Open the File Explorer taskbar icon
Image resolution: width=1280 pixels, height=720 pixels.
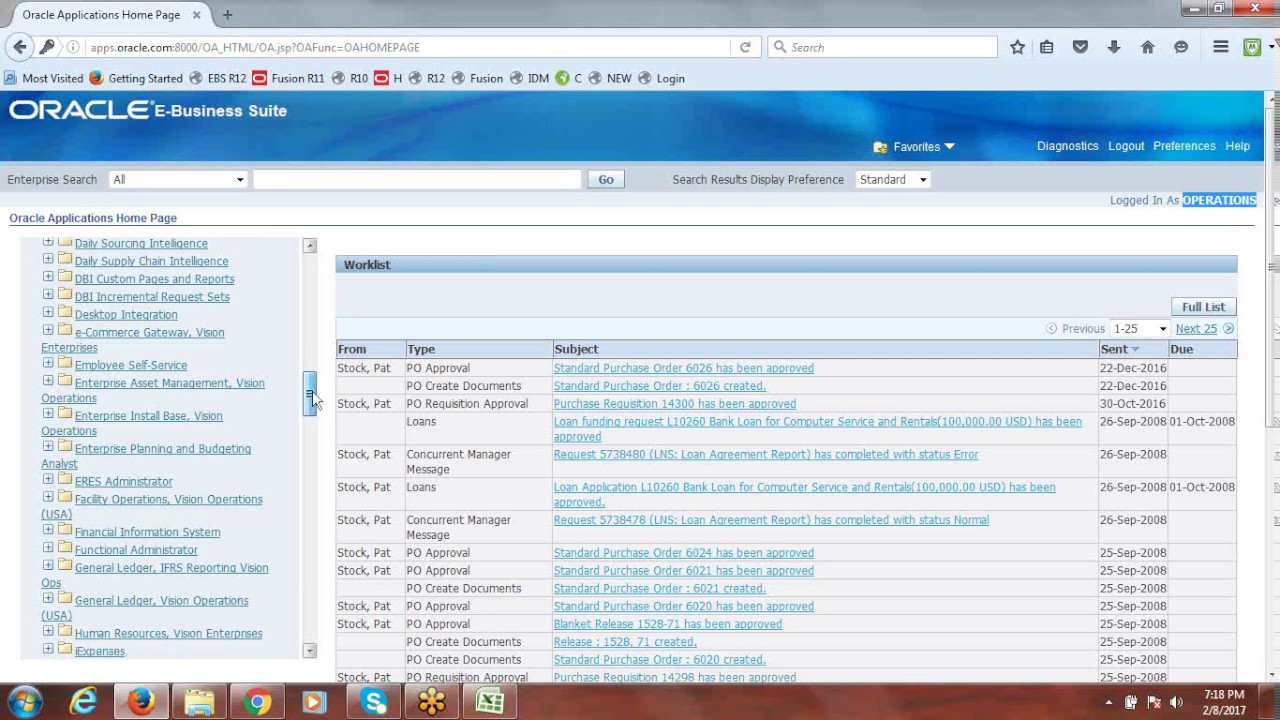click(199, 702)
